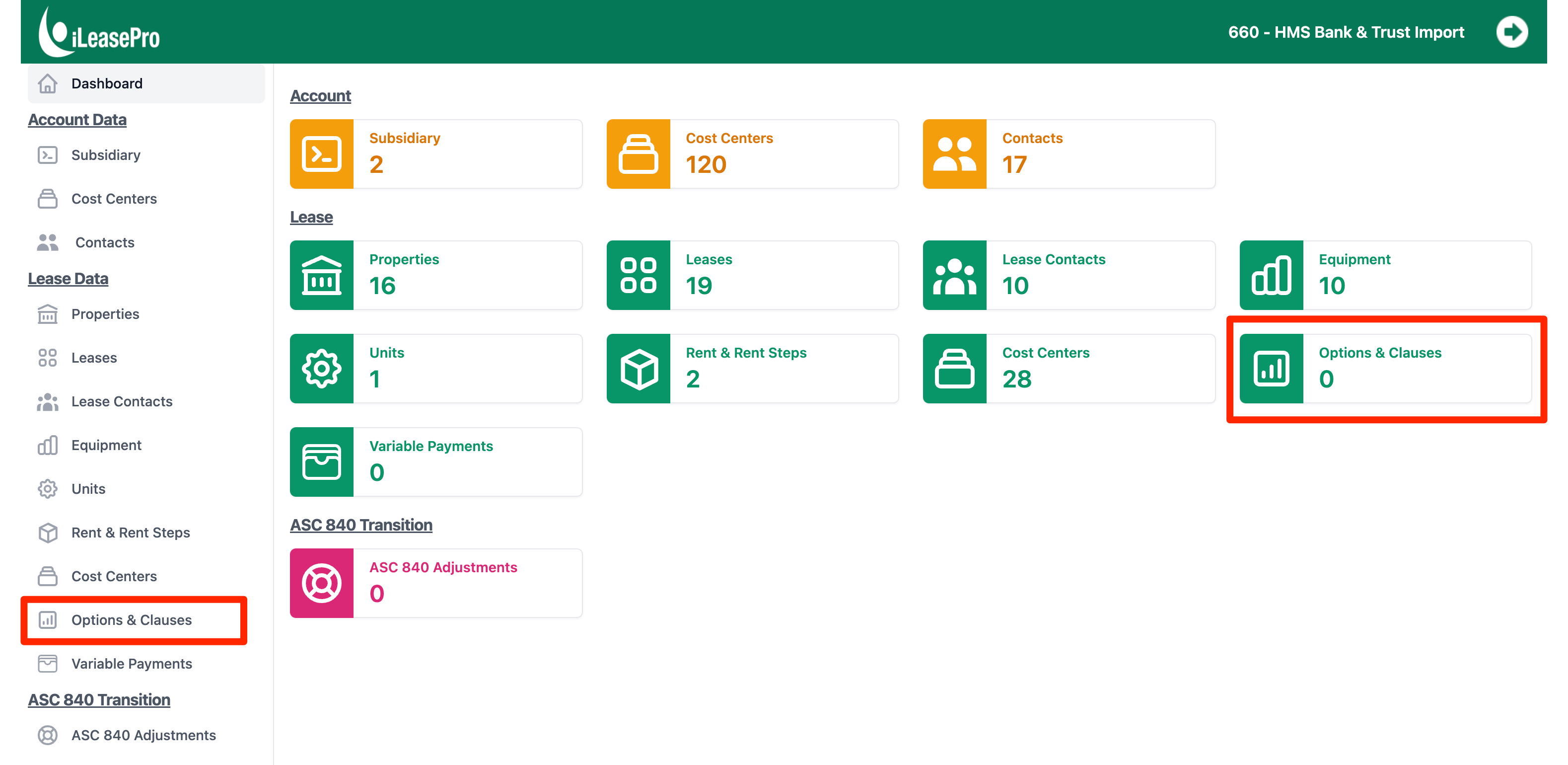Click the orange Contacts people icon
The image size is (1568, 765).
(954, 154)
